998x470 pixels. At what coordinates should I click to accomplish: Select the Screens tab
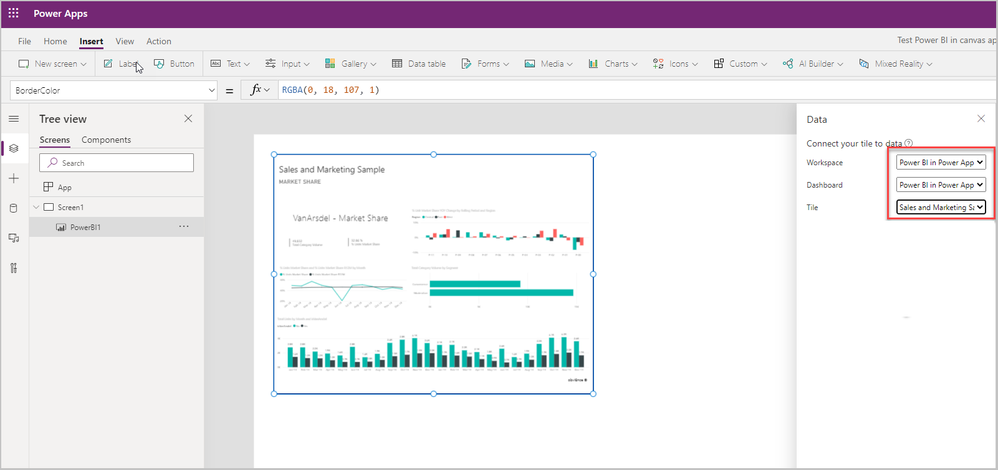coord(55,140)
